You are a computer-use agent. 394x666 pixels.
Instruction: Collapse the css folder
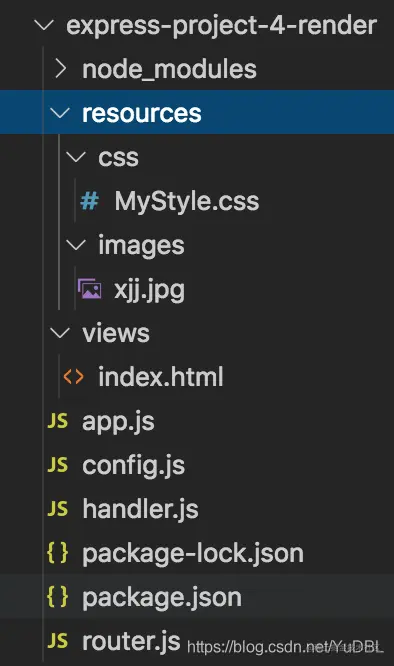(76, 157)
